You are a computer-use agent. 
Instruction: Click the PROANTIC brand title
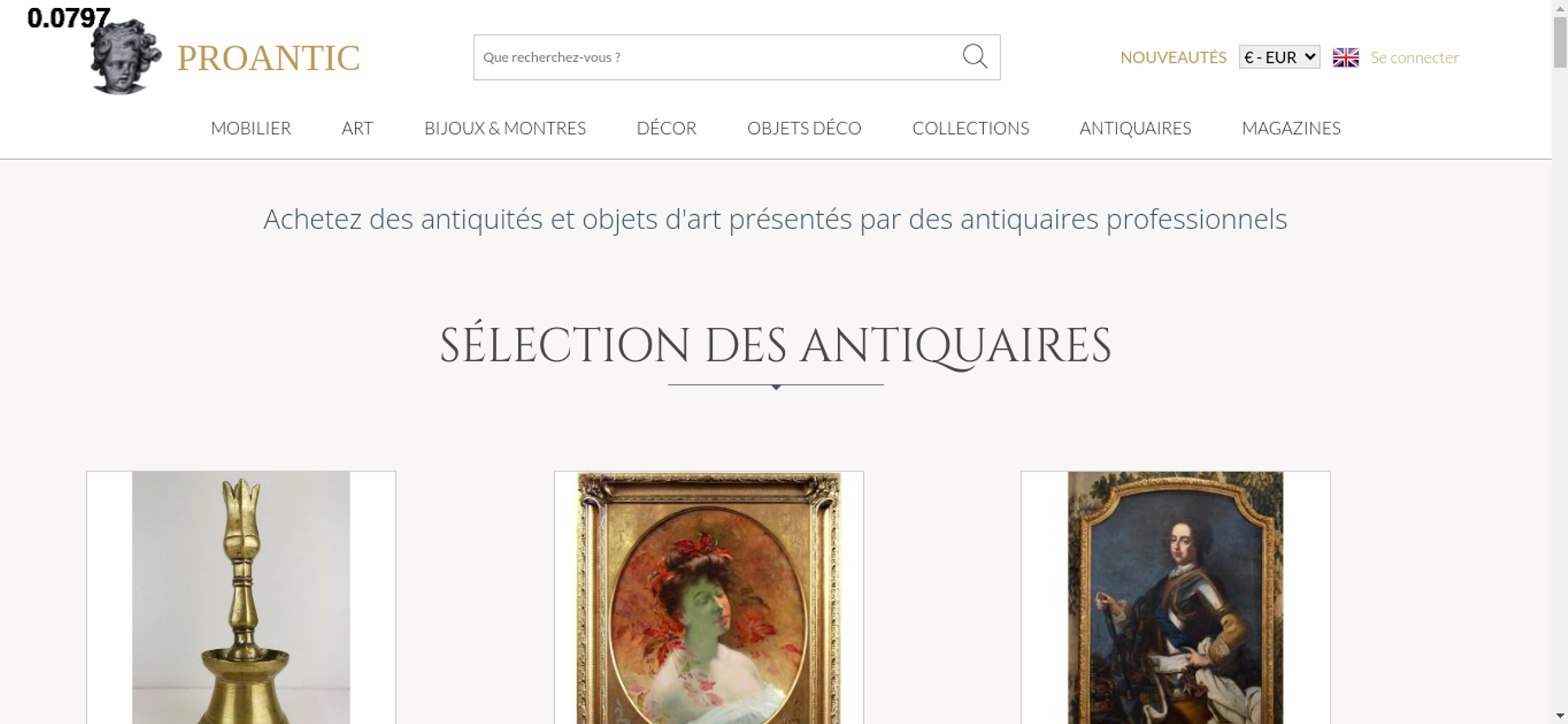[268, 58]
